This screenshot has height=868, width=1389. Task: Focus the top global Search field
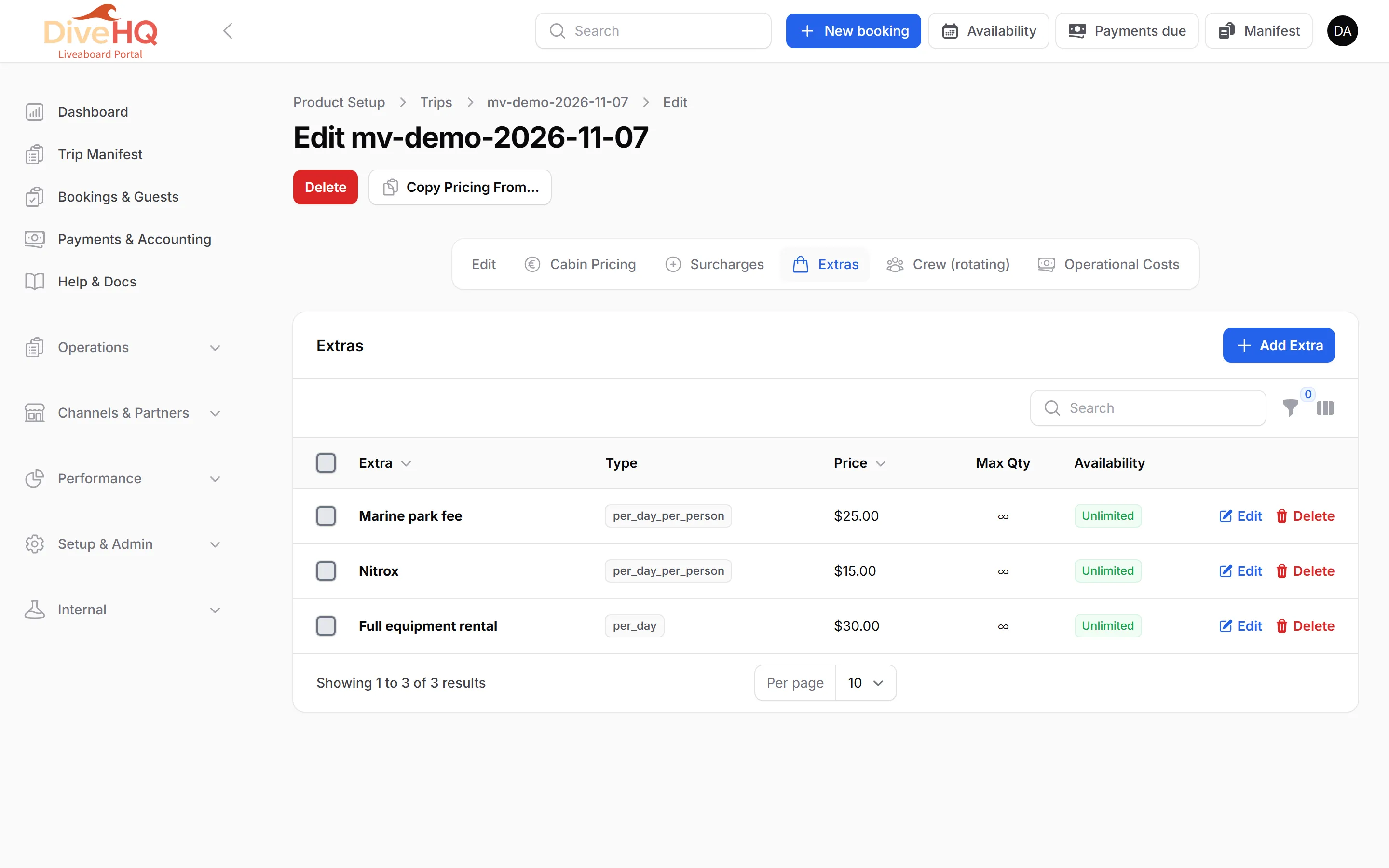653,31
